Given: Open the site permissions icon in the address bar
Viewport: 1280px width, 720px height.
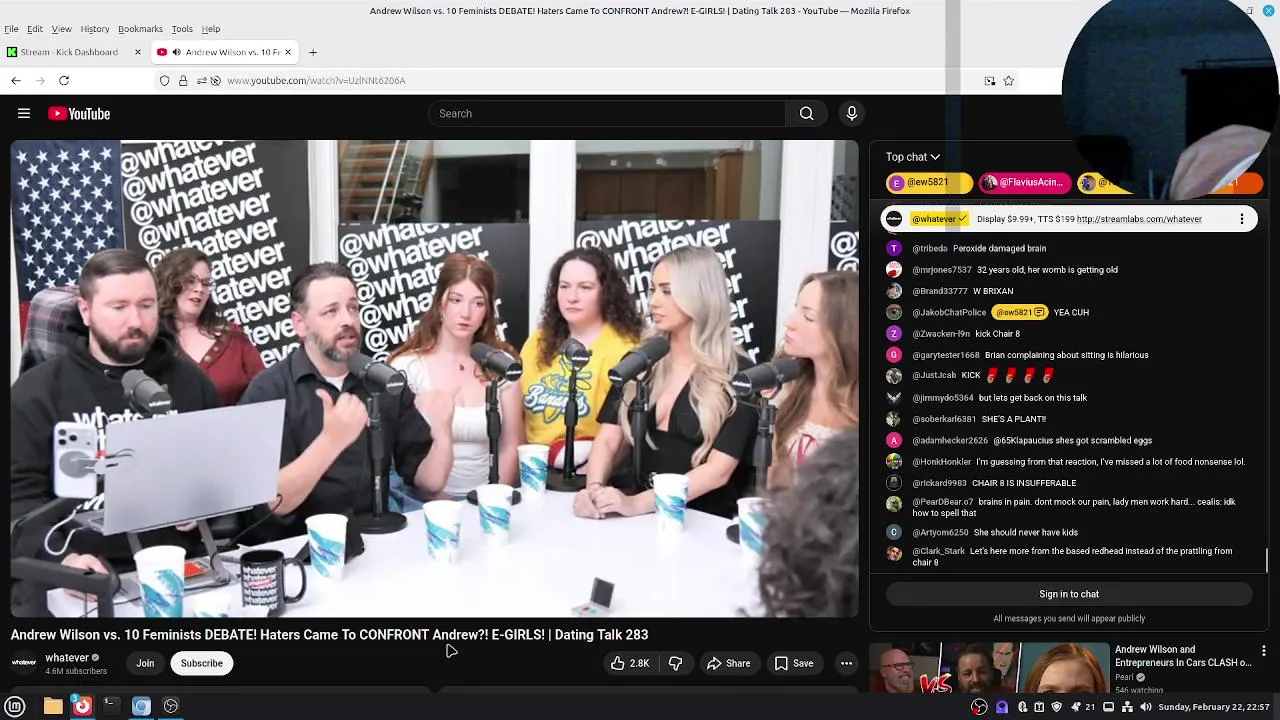Looking at the screenshot, I should (x=201, y=80).
